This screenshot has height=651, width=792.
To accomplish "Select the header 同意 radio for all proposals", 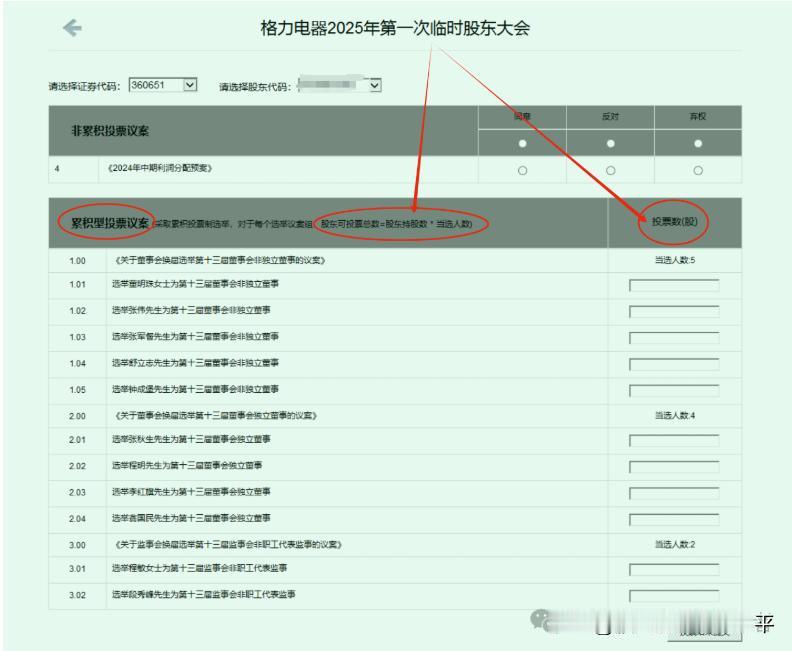I will [x=522, y=143].
